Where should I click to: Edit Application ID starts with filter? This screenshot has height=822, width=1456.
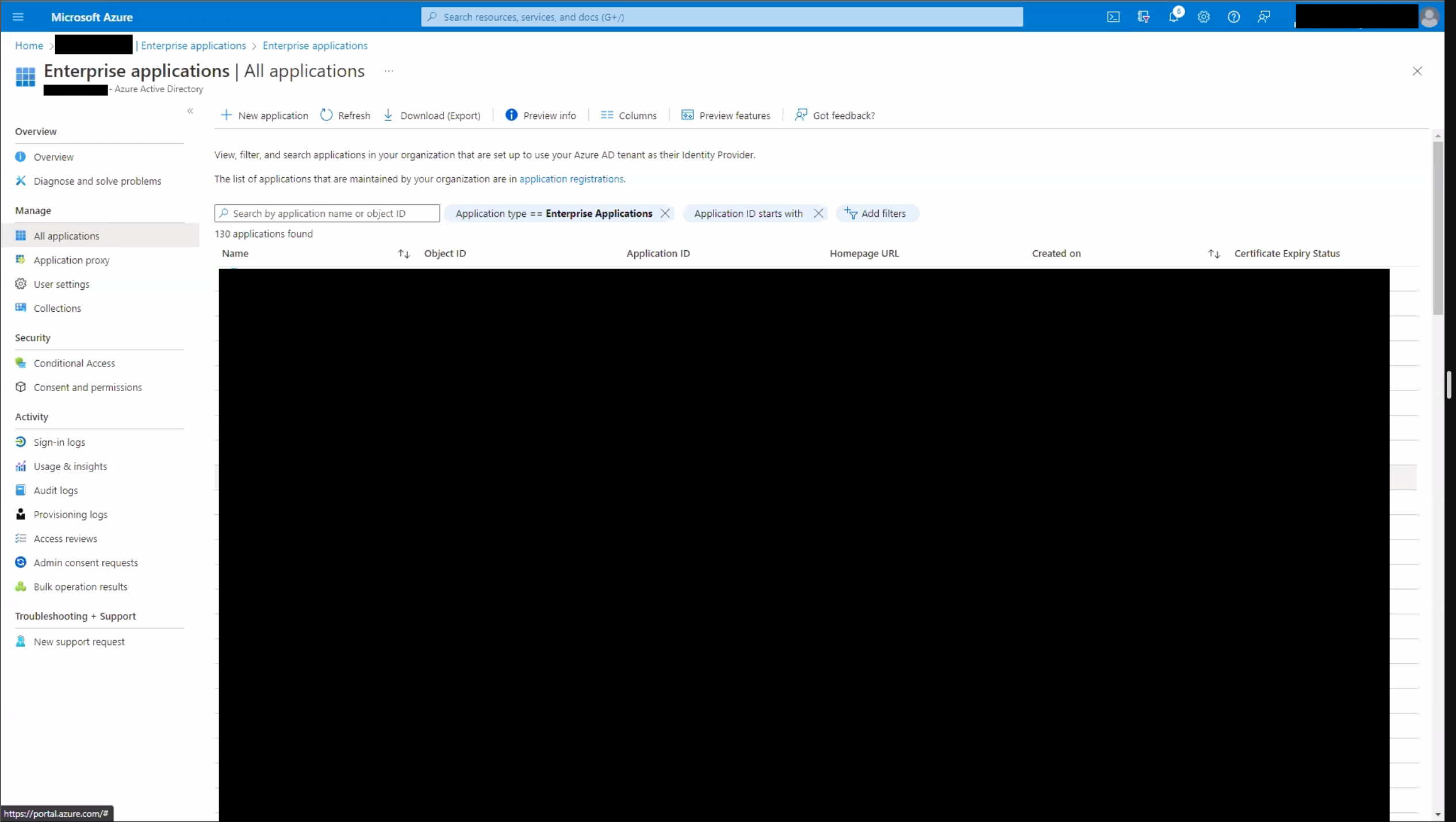click(748, 213)
